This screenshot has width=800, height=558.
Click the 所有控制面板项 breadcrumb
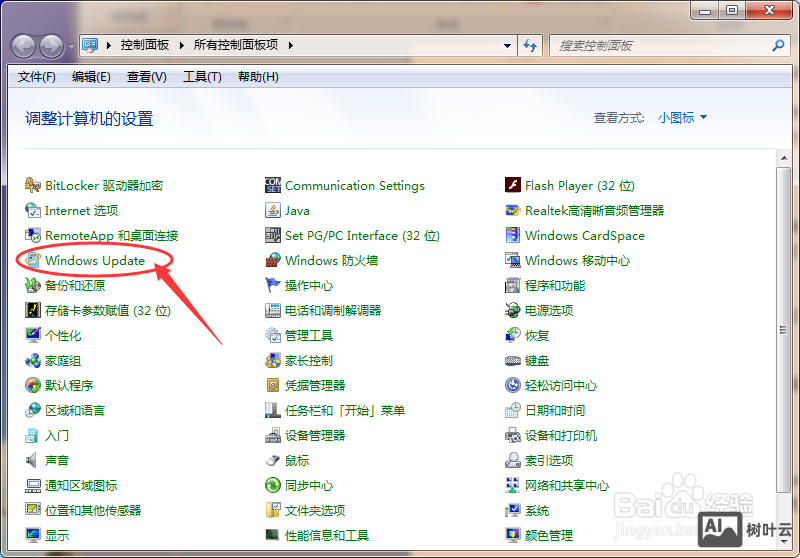click(x=236, y=45)
